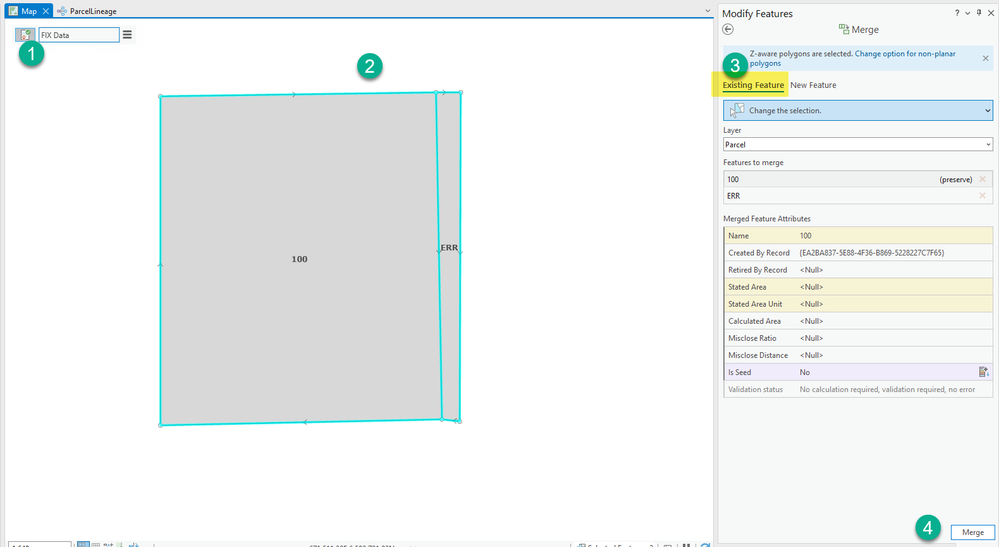This screenshot has width=999, height=547.
Task: Click the Merge button
Action: 972,532
